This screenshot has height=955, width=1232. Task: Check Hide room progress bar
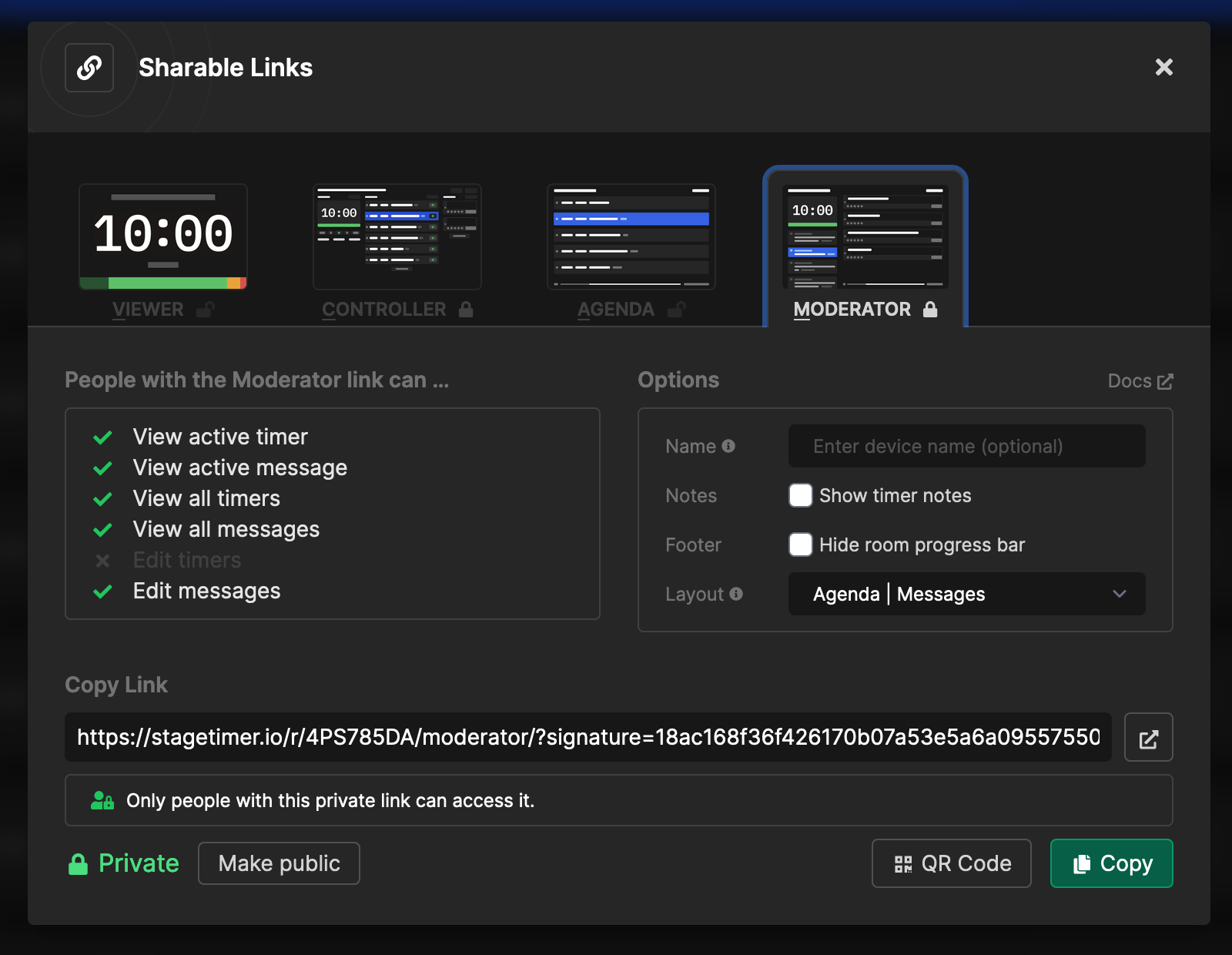coord(801,545)
